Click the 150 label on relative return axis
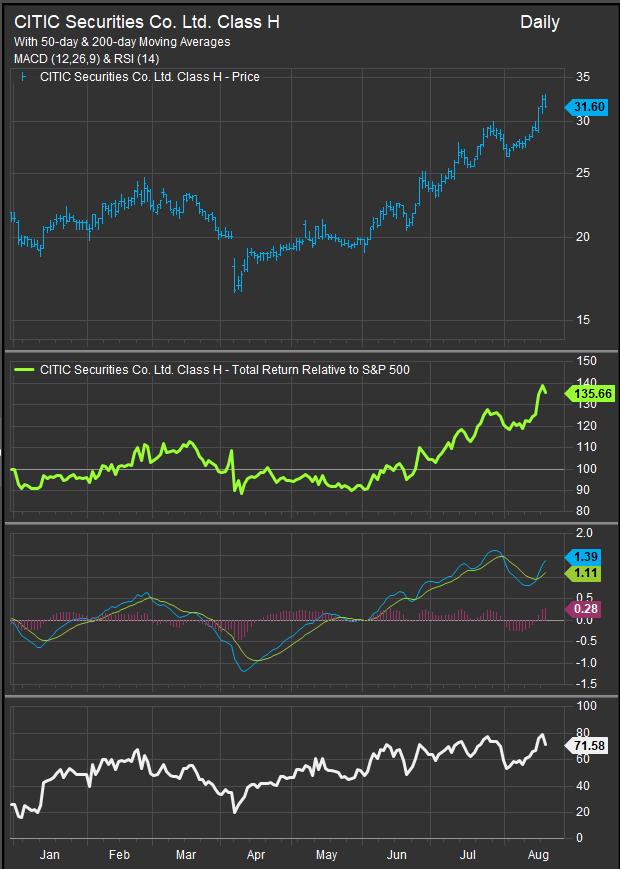Image resolution: width=620 pixels, height=869 pixels. point(586,361)
